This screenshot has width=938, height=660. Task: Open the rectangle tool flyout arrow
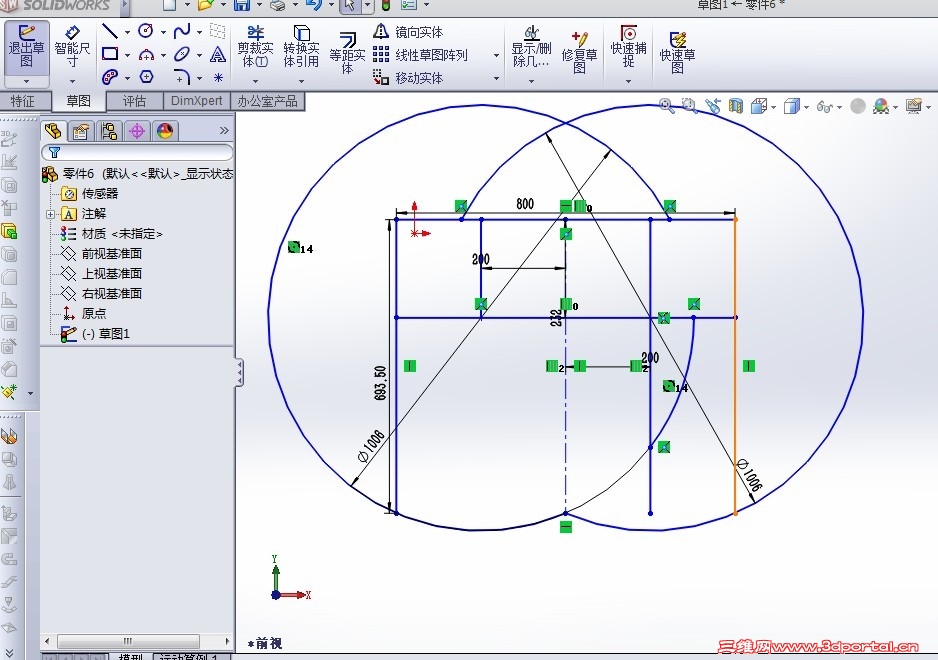click(126, 55)
